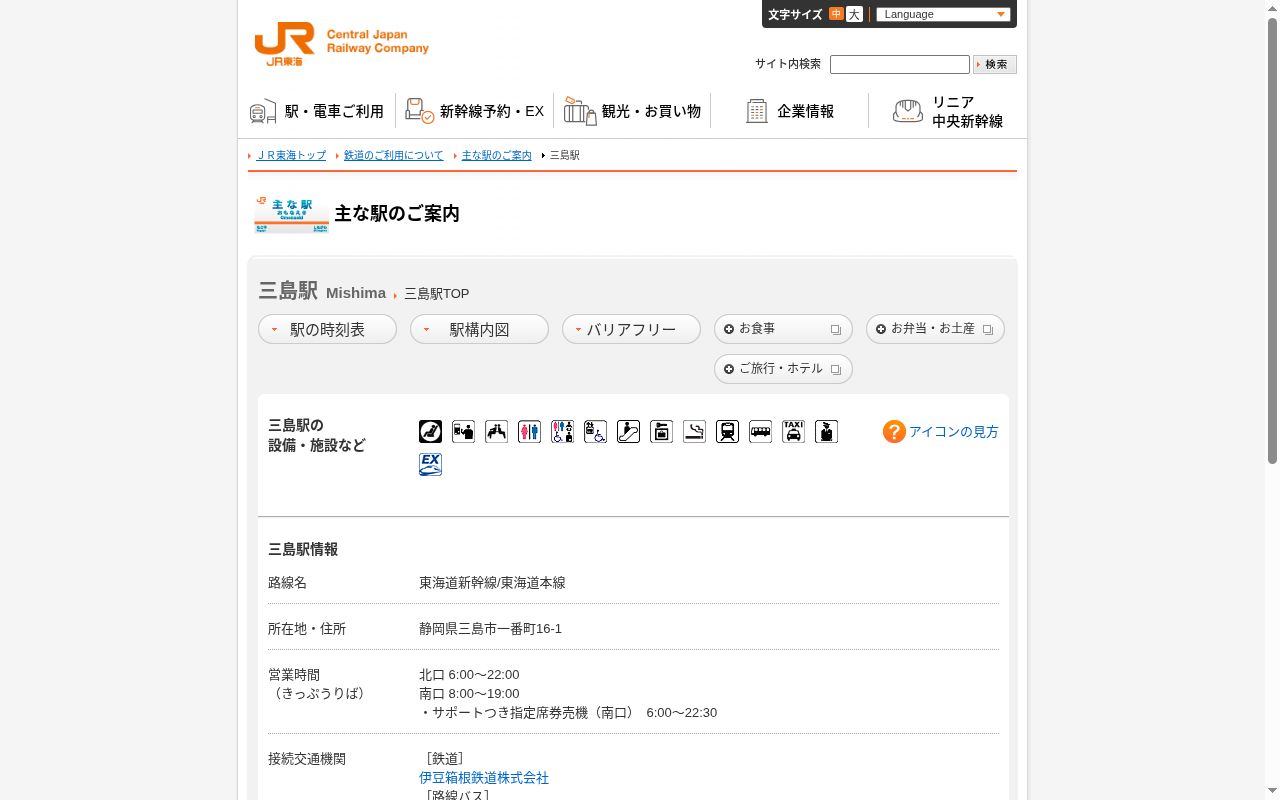This screenshot has width=1280, height=800.
Task: Open the アイコンの見方 link
Action: pos(953,432)
